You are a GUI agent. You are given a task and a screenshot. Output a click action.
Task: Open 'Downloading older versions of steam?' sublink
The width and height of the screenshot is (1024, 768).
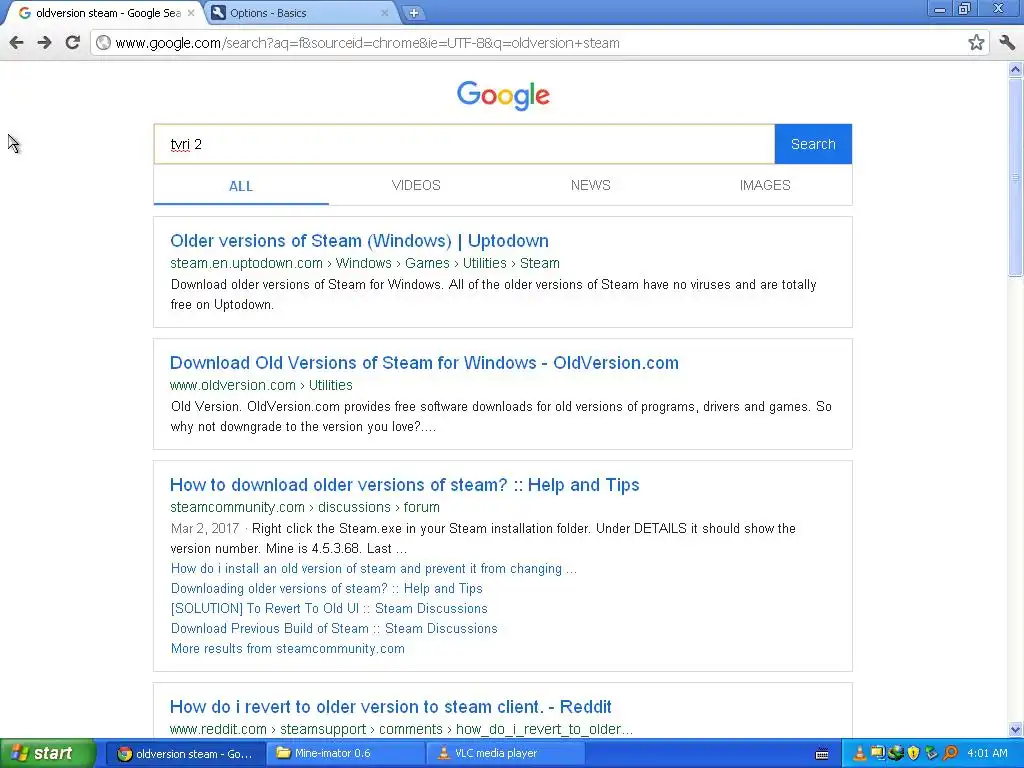[x=327, y=588]
